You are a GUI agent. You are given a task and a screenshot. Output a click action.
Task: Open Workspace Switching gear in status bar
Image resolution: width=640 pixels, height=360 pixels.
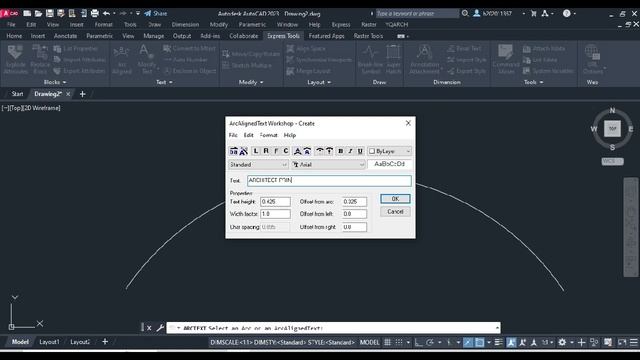coord(562,342)
